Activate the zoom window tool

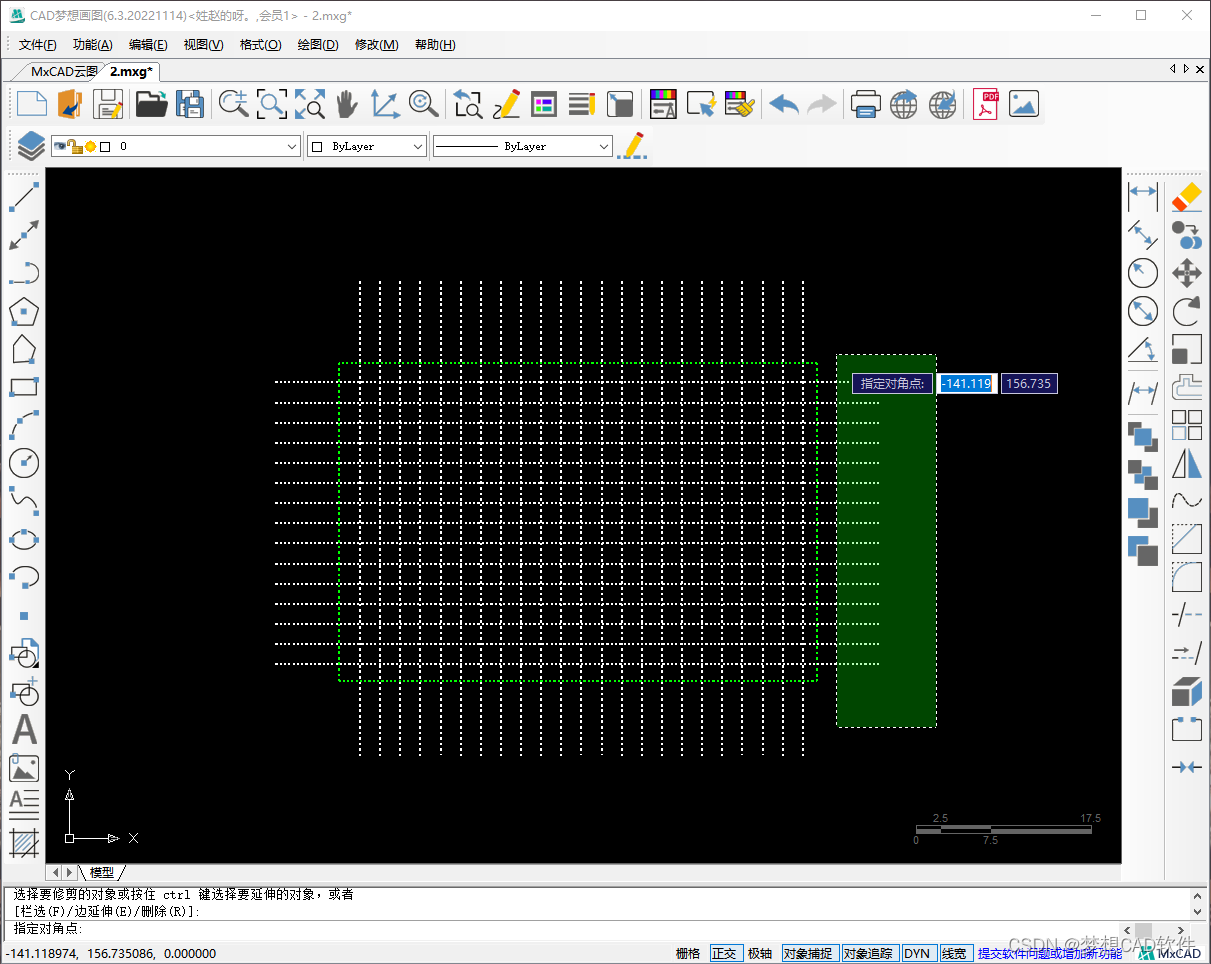[x=272, y=104]
